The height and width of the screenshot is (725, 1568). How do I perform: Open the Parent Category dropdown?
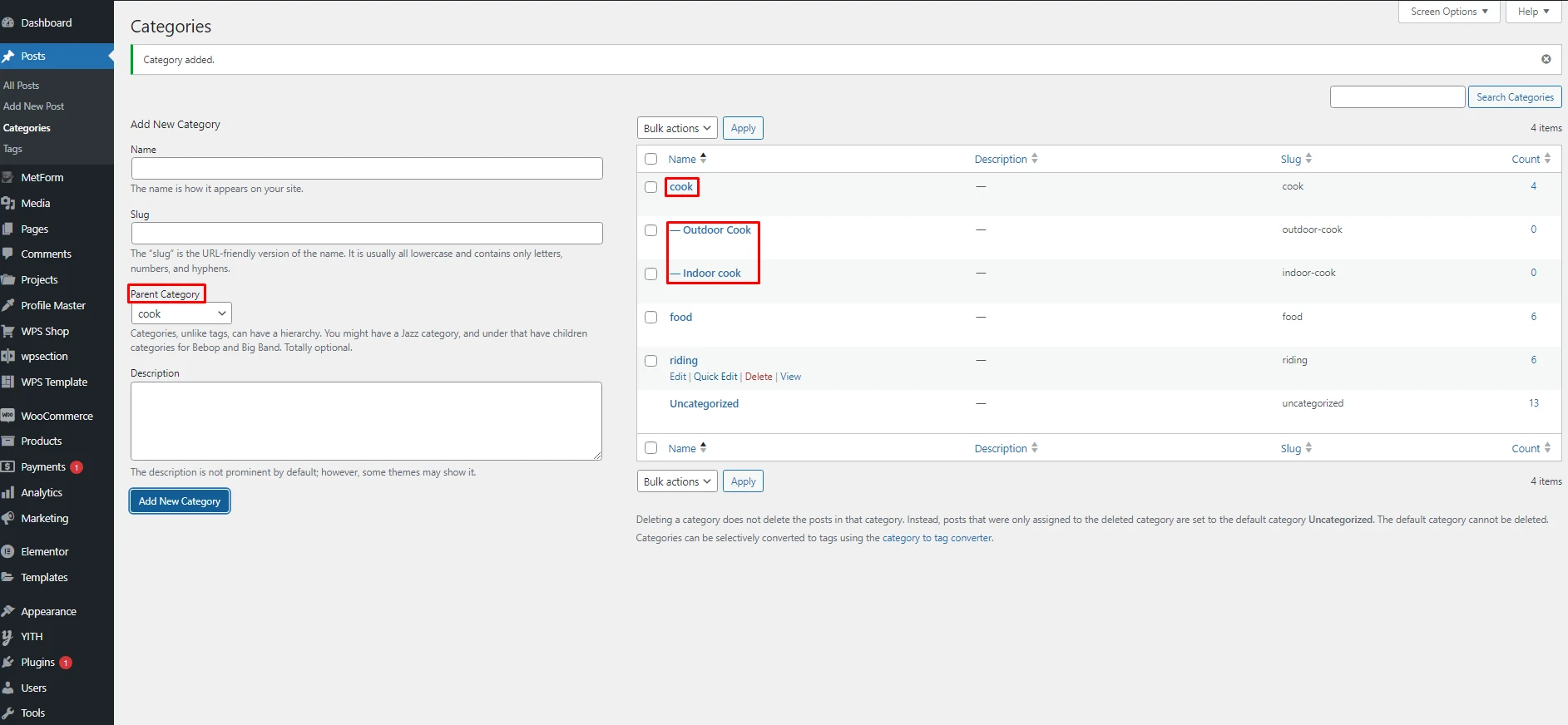(x=181, y=313)
